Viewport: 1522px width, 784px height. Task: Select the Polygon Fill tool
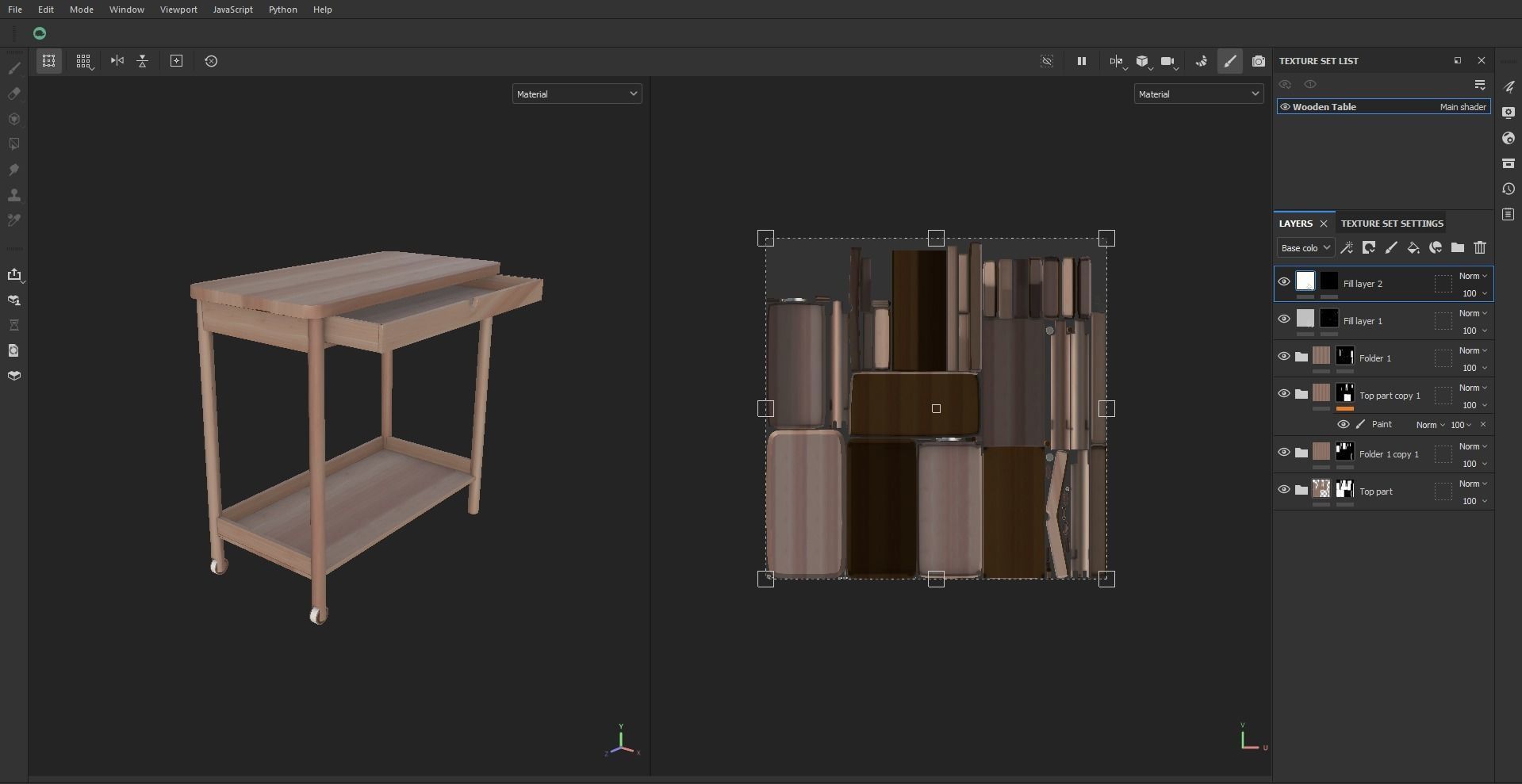tap(14, 144)
